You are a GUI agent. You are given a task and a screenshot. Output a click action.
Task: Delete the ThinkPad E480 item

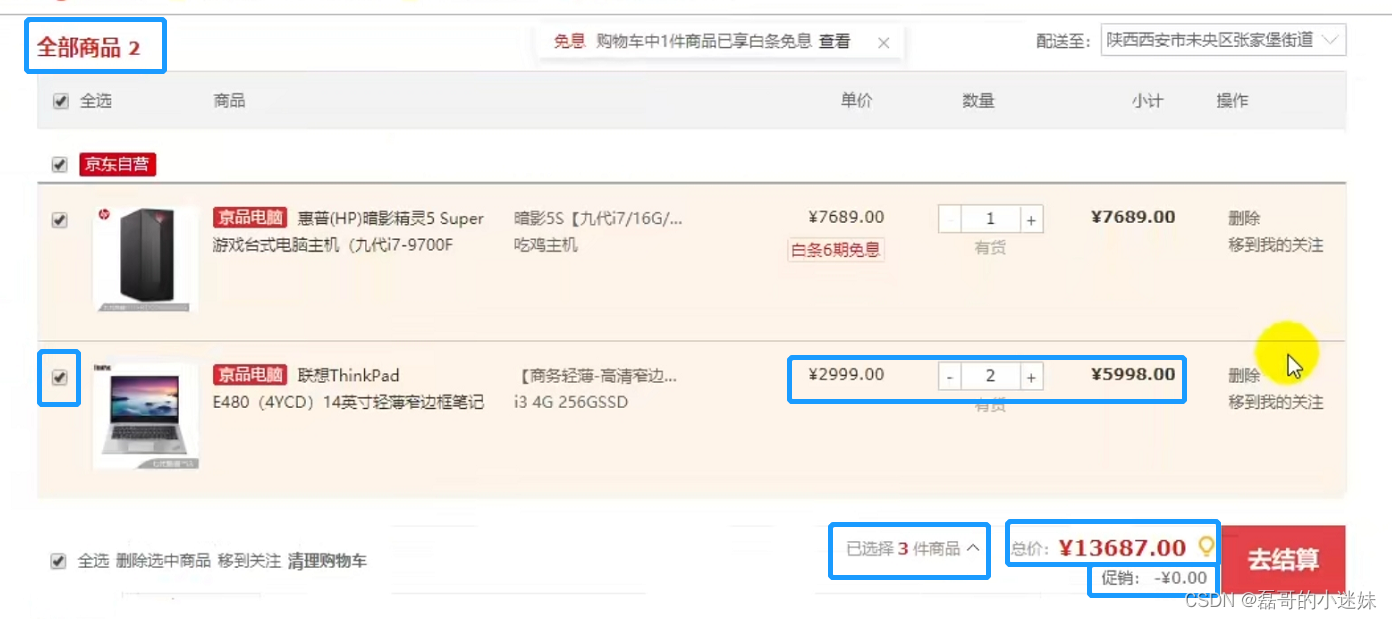(x=1244, y=375)
